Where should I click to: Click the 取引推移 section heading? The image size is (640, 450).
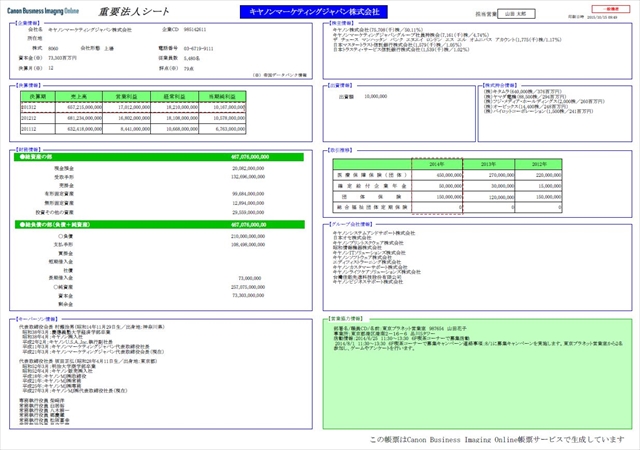[341, 150]
